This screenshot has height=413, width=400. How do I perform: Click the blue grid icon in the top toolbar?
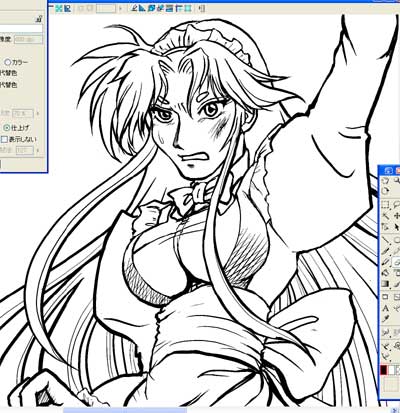click(59, 8)
